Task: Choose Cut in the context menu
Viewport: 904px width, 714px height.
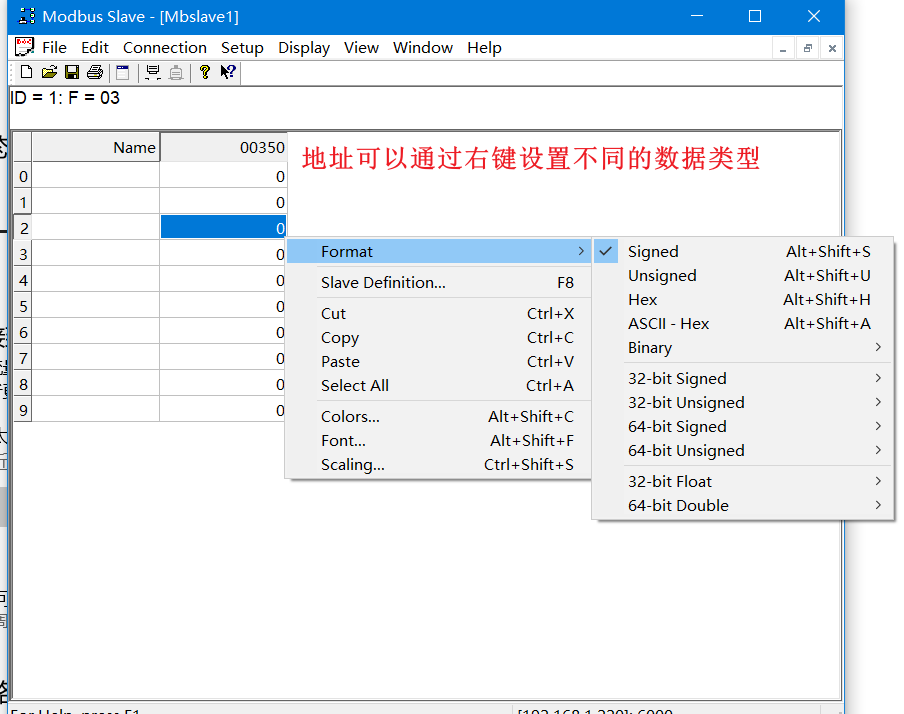Action: pos(439,314)
